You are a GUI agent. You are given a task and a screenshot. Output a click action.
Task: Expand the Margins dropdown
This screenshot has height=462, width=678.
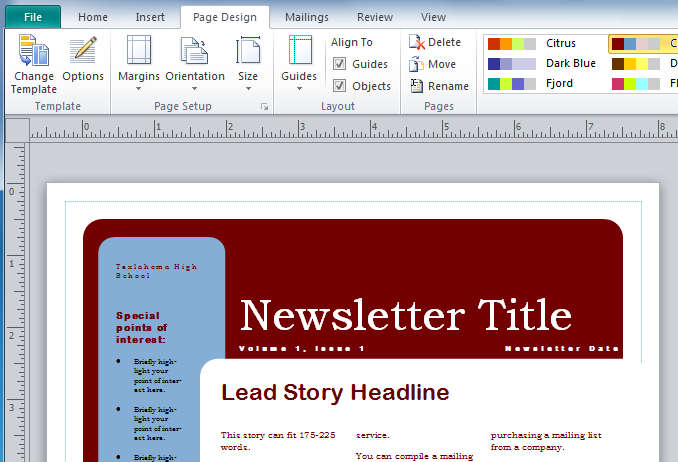(138, 88)
